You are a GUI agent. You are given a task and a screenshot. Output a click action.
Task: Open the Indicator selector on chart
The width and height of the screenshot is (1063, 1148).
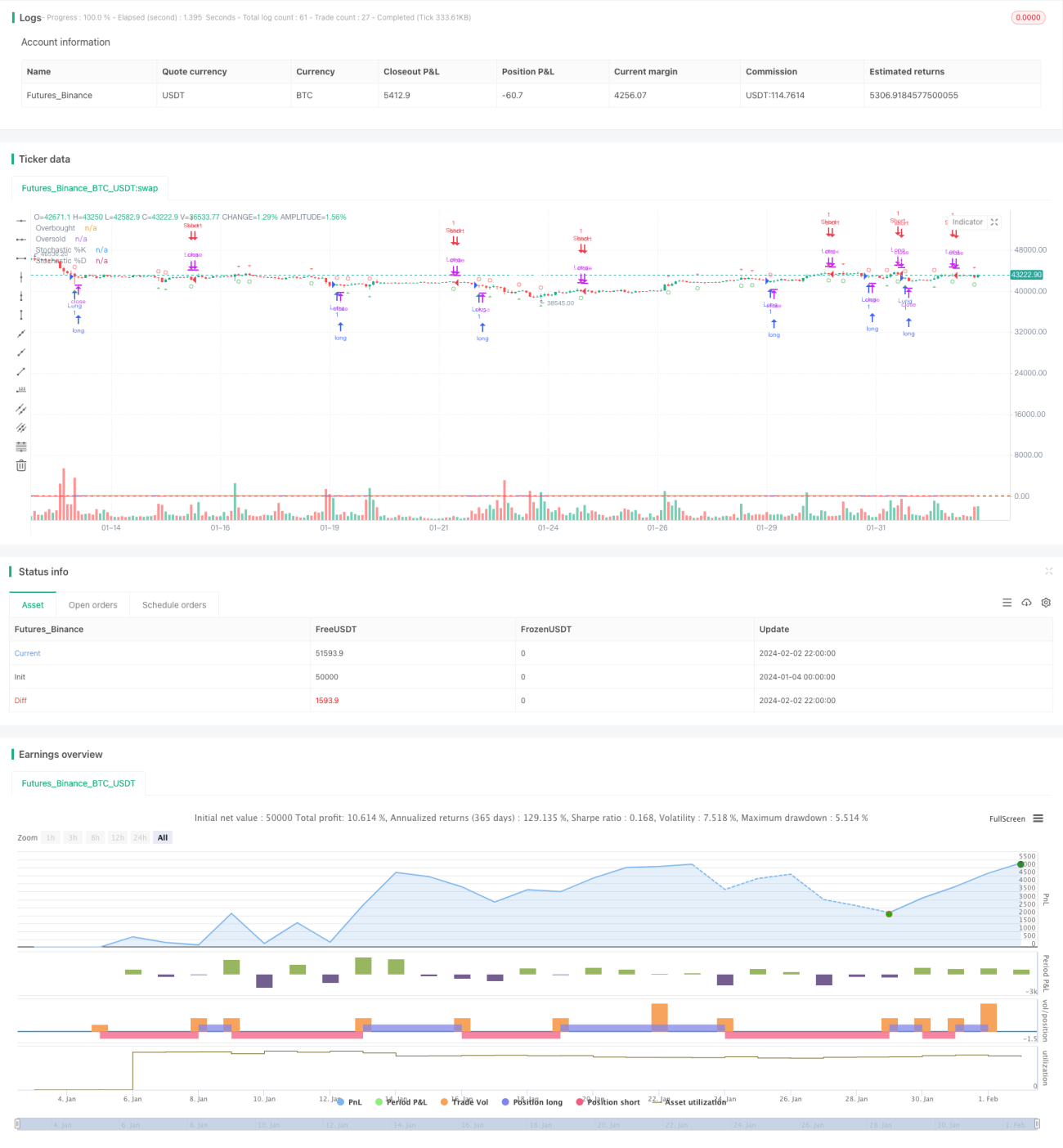pyautogui.click(x=967, y=222)
